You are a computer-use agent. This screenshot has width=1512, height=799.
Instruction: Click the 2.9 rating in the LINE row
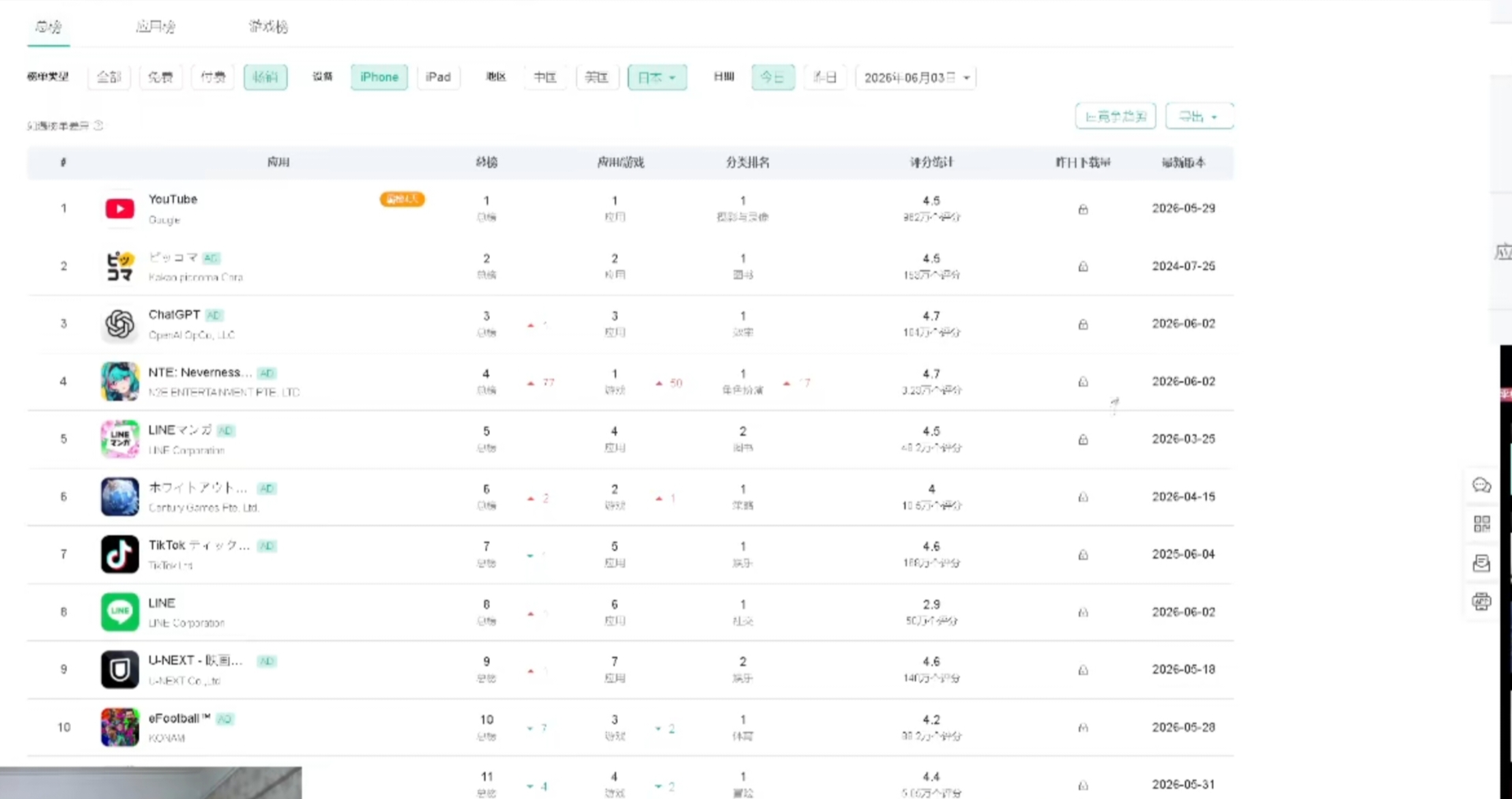(931, 604)
